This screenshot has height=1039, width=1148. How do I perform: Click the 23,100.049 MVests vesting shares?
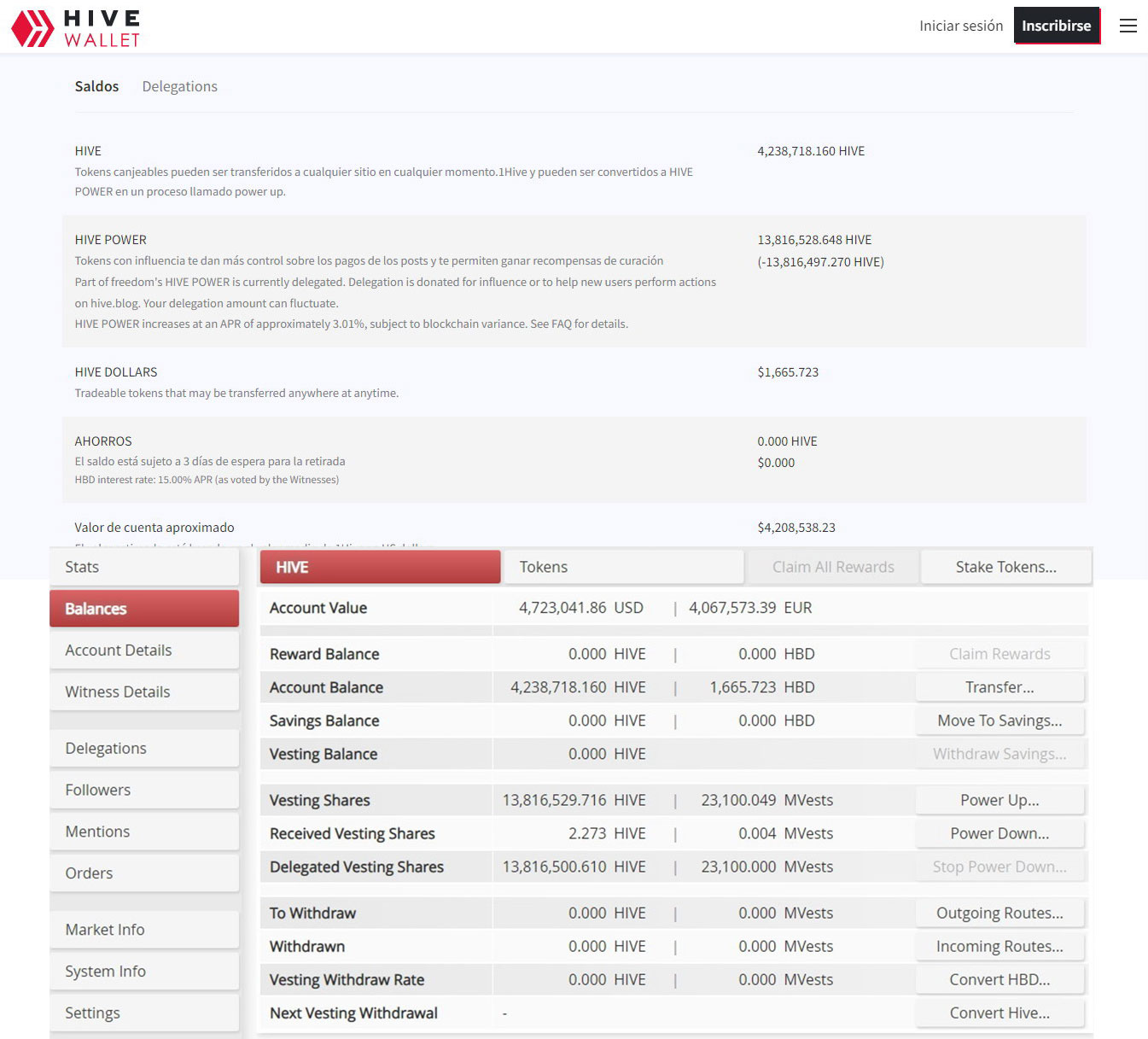click(x=767, y=800)
